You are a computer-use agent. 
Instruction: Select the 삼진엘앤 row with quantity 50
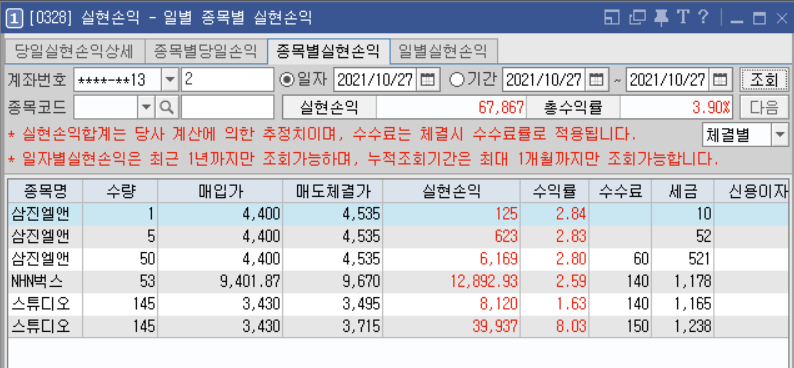point(398,259)
